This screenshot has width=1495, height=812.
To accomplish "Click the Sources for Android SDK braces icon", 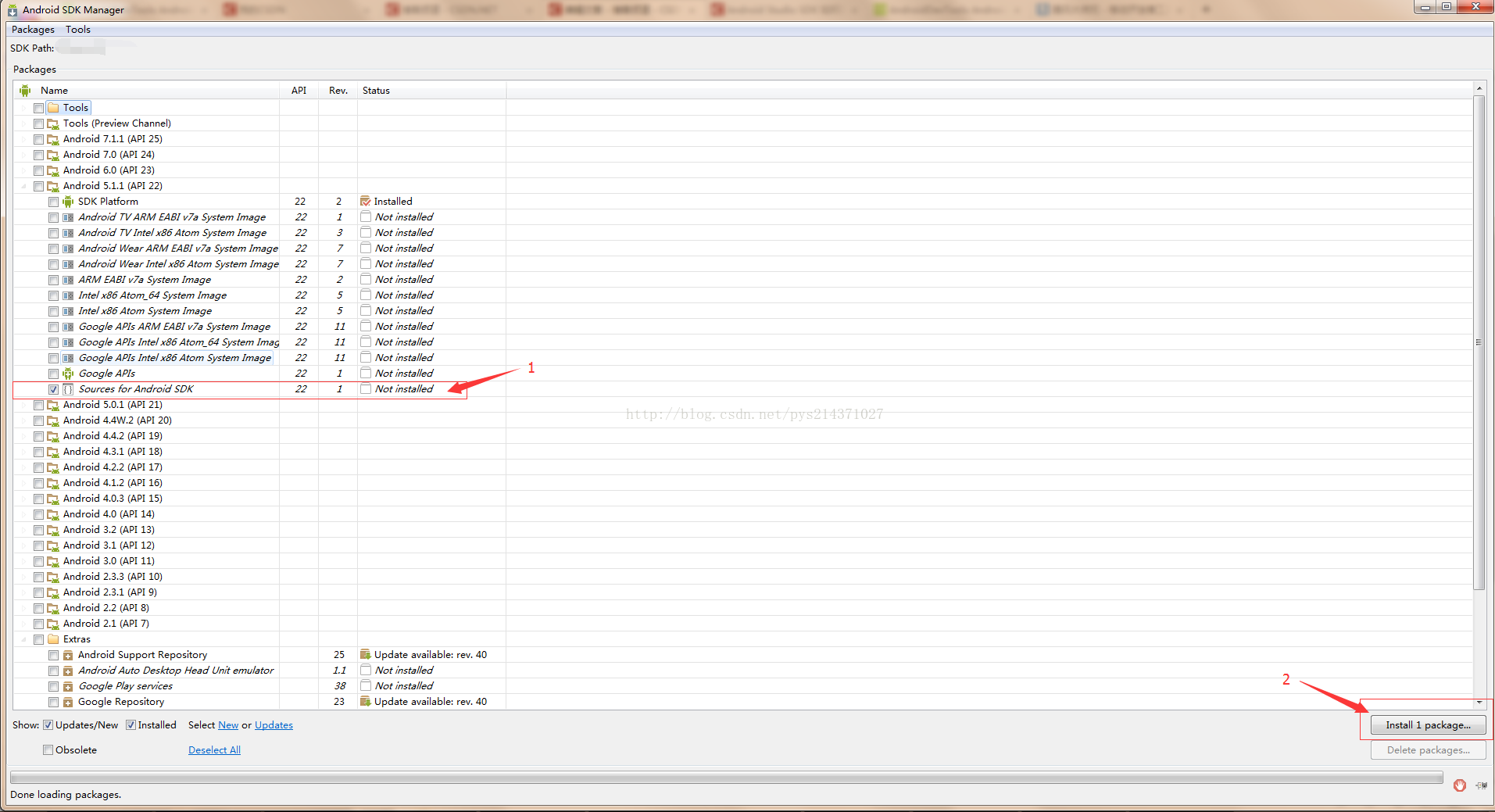I will [x=68, y=389].
